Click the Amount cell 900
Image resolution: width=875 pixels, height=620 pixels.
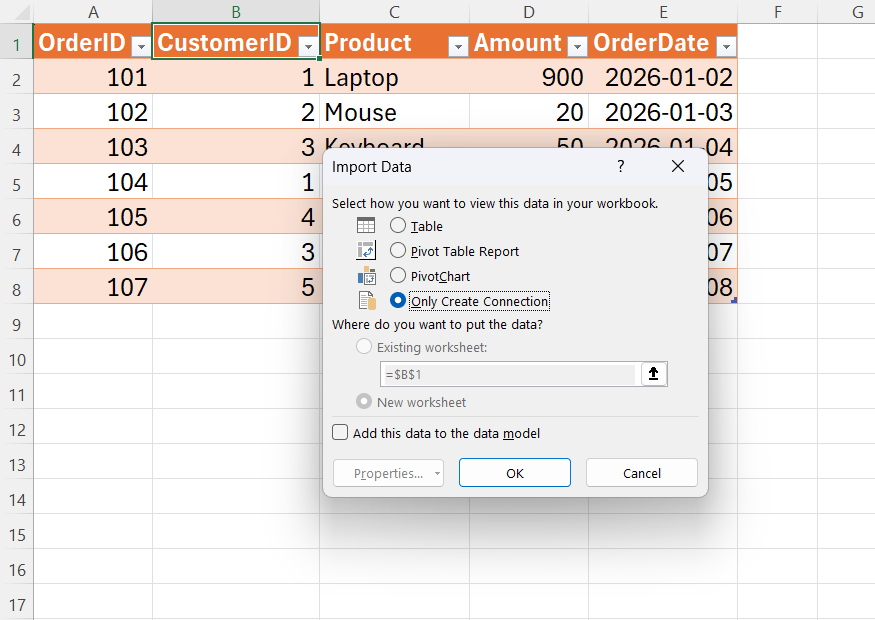click(x=529, y=76)
